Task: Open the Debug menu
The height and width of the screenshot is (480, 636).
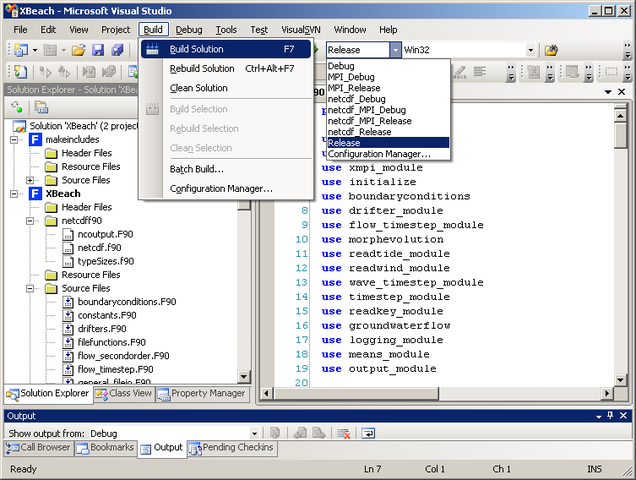Action: [189, 30]
